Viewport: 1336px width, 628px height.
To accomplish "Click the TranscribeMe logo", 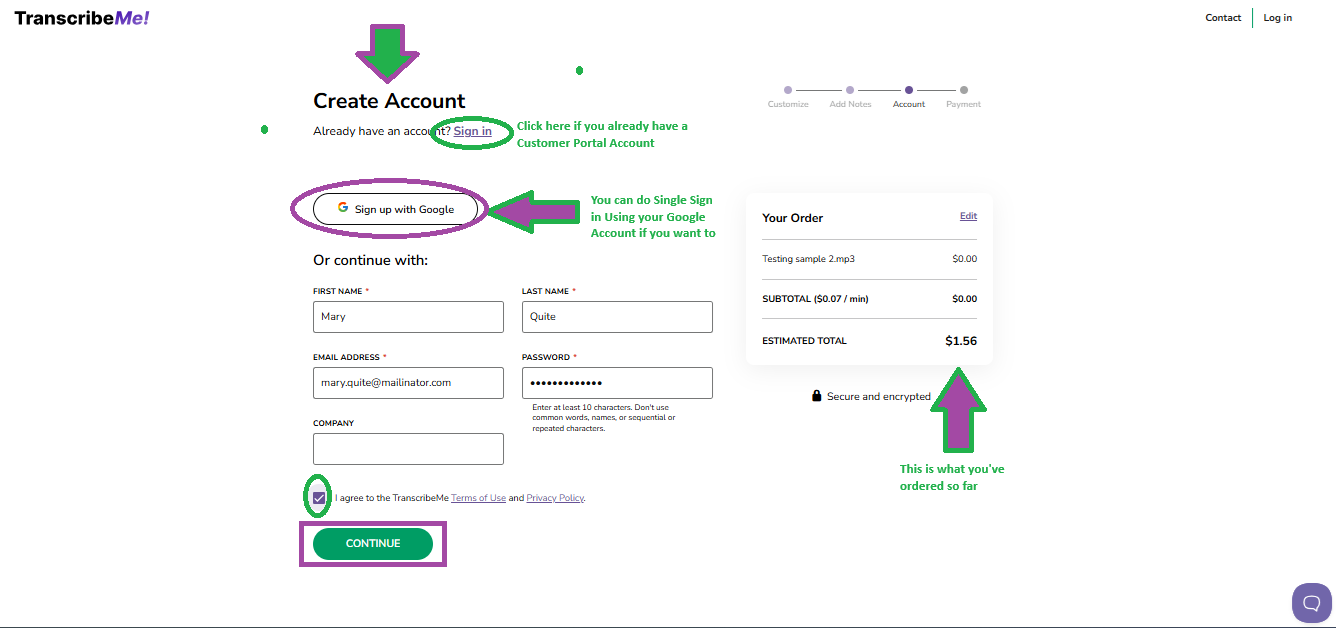I will (x=80, y=17).
